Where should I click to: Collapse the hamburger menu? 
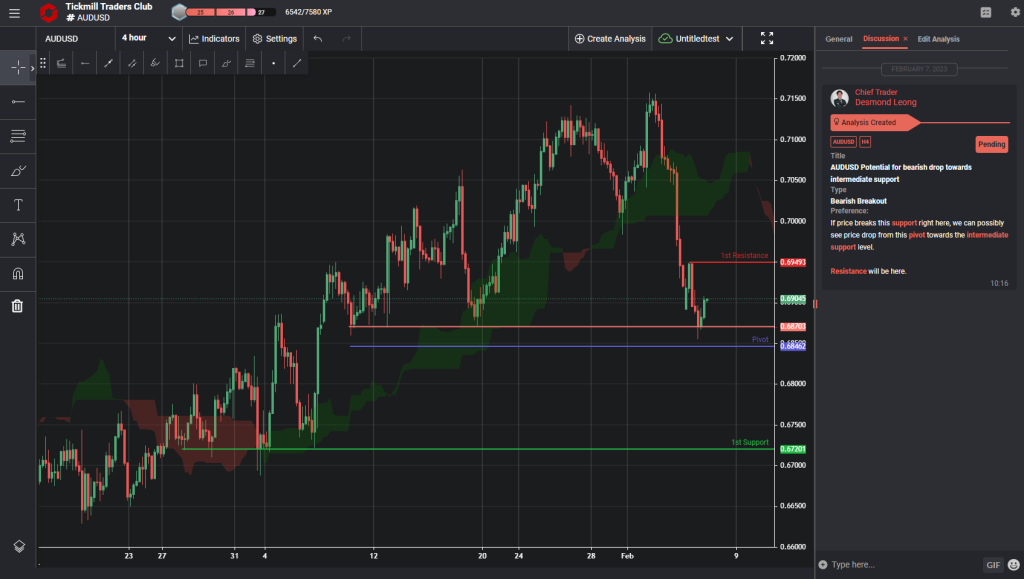coord(15,12)
